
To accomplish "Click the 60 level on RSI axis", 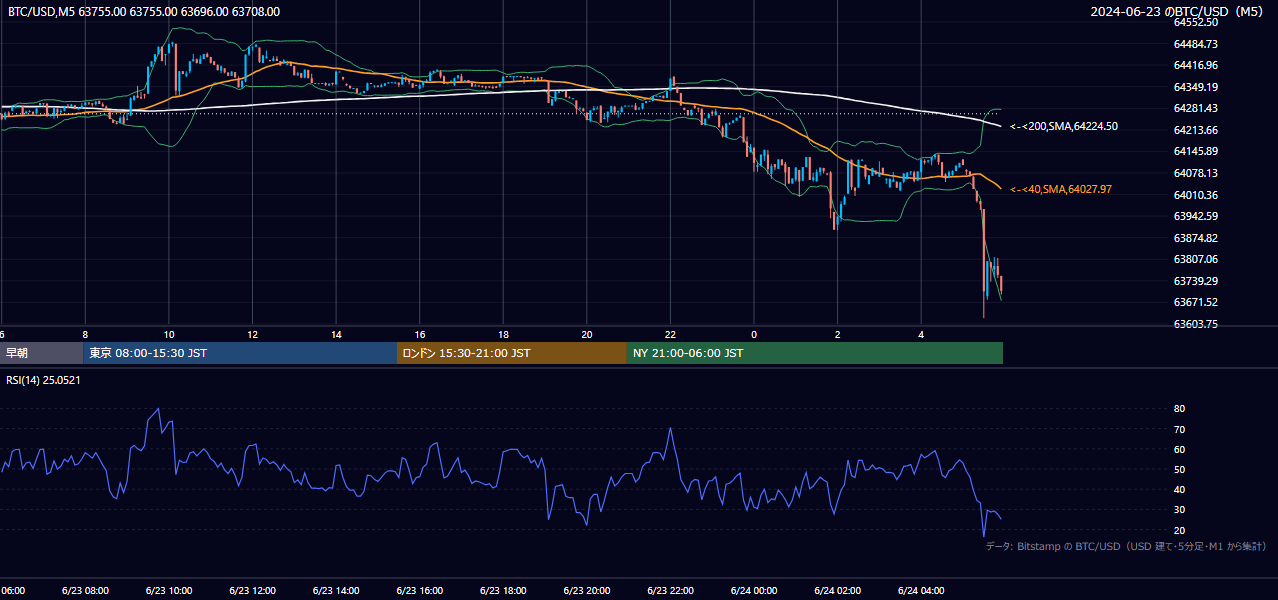I will 1179,449.
